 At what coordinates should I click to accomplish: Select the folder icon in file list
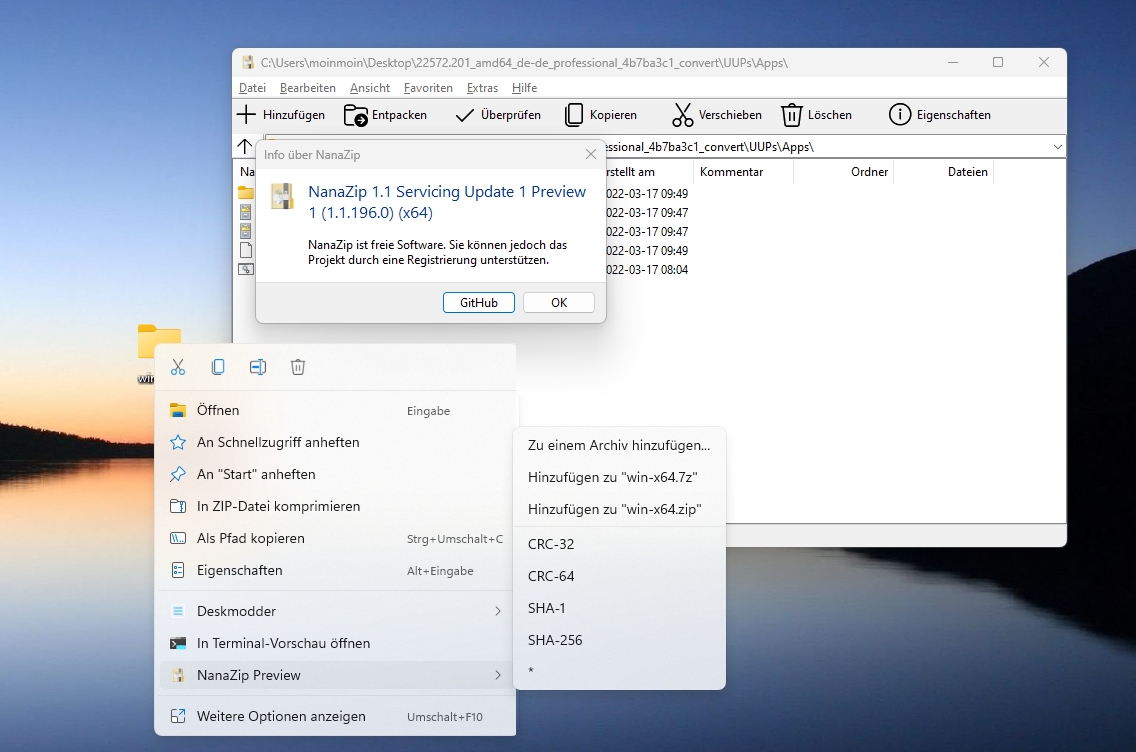tap(246, 193)
